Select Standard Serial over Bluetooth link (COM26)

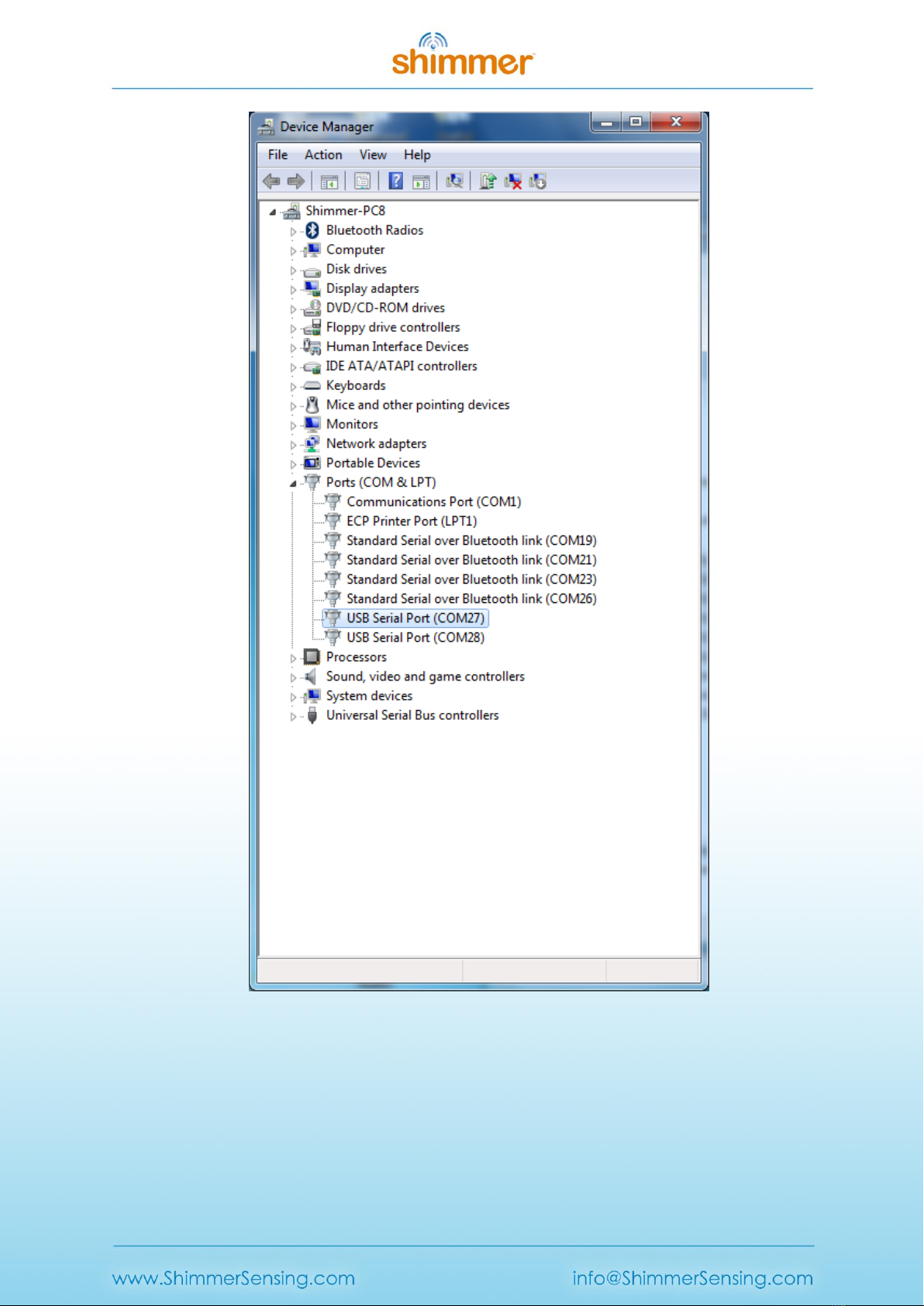coord(471,598)
